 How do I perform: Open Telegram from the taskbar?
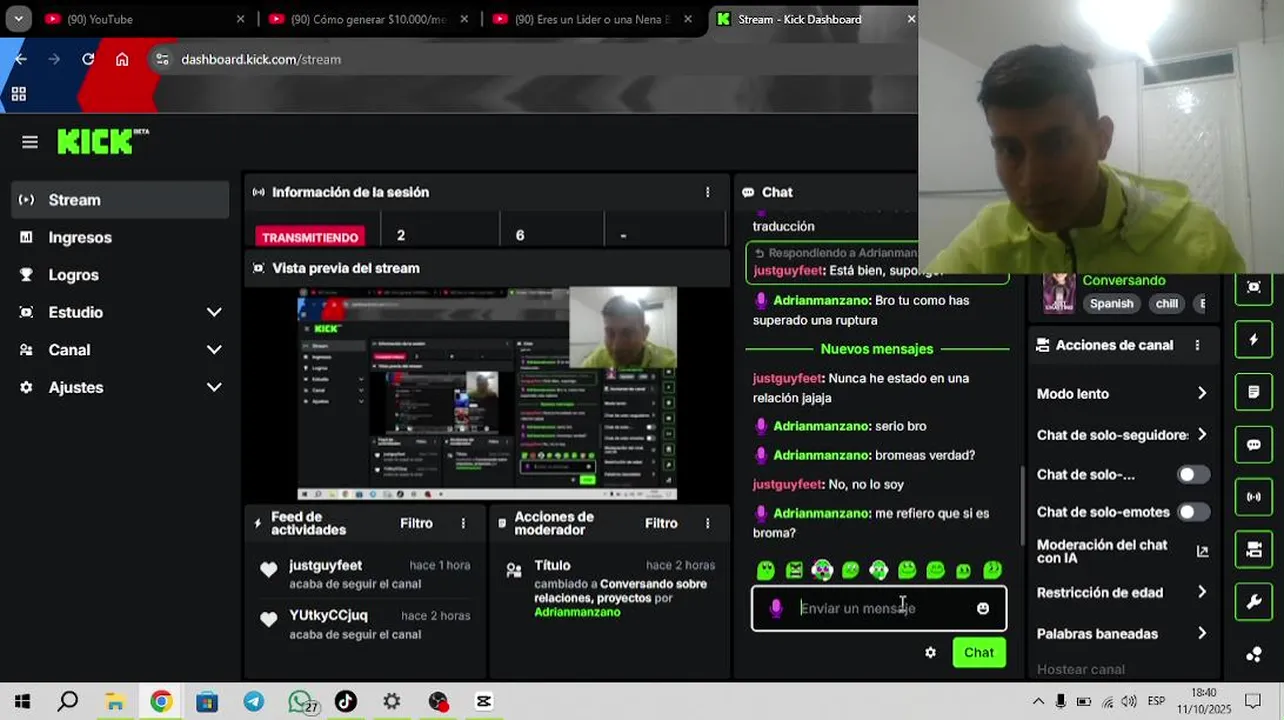(253, 702)
